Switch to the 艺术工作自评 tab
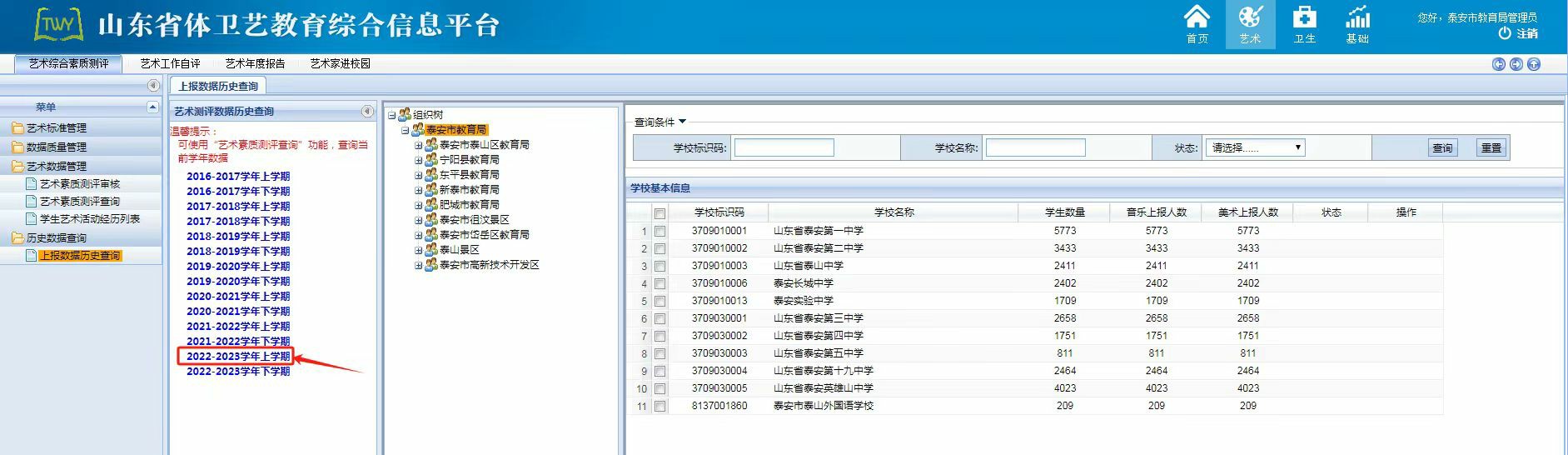This screenshot has width=1568, height=455. 170,63
